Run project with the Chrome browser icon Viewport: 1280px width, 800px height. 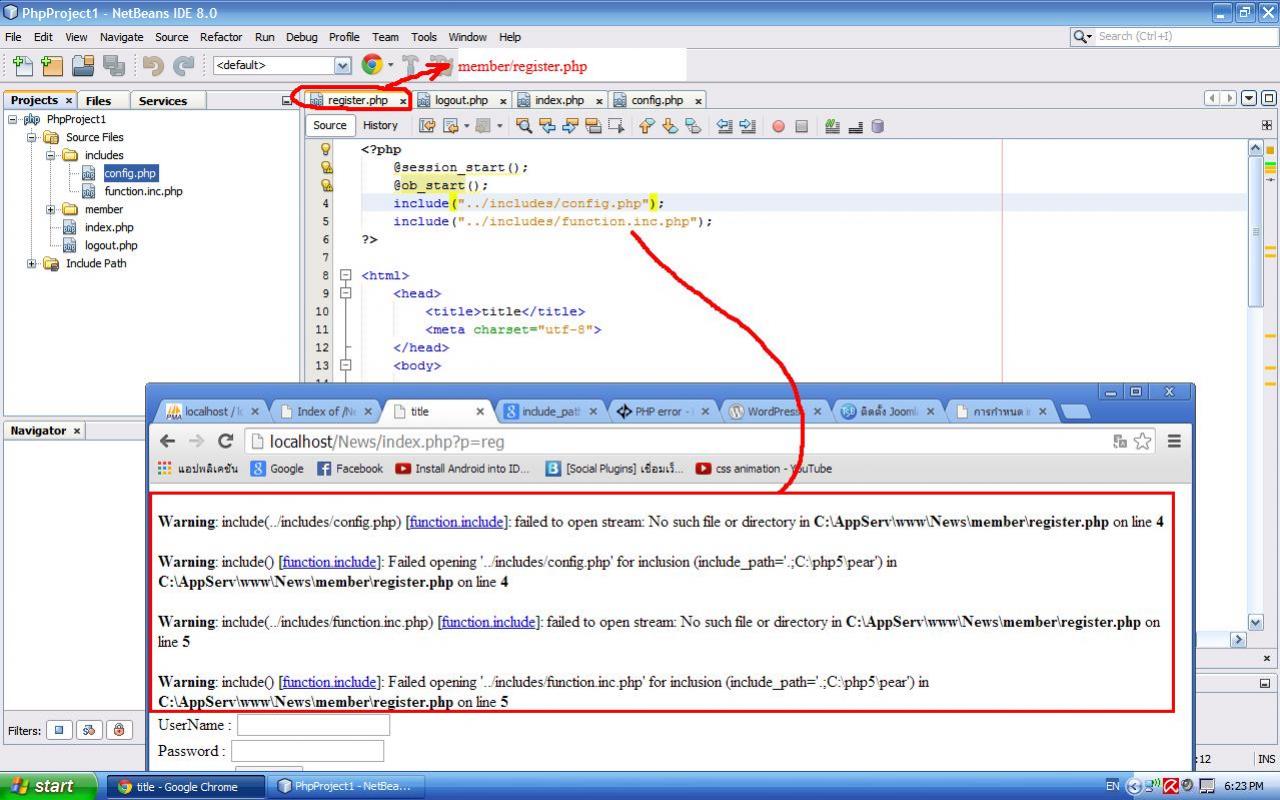coord(372,65)
